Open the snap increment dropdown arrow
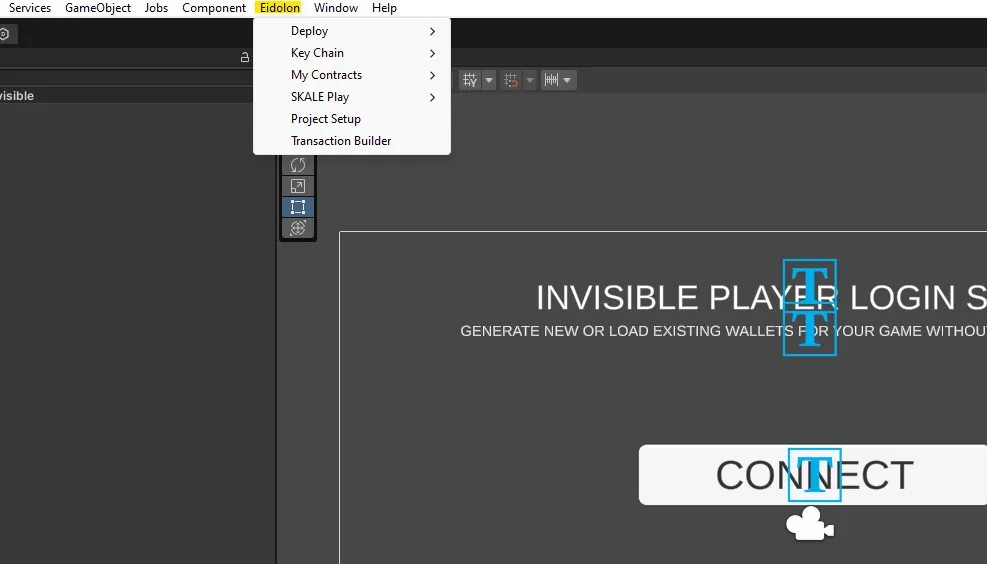The width and height of the screenshot is (987, 564). pos(529,80)
